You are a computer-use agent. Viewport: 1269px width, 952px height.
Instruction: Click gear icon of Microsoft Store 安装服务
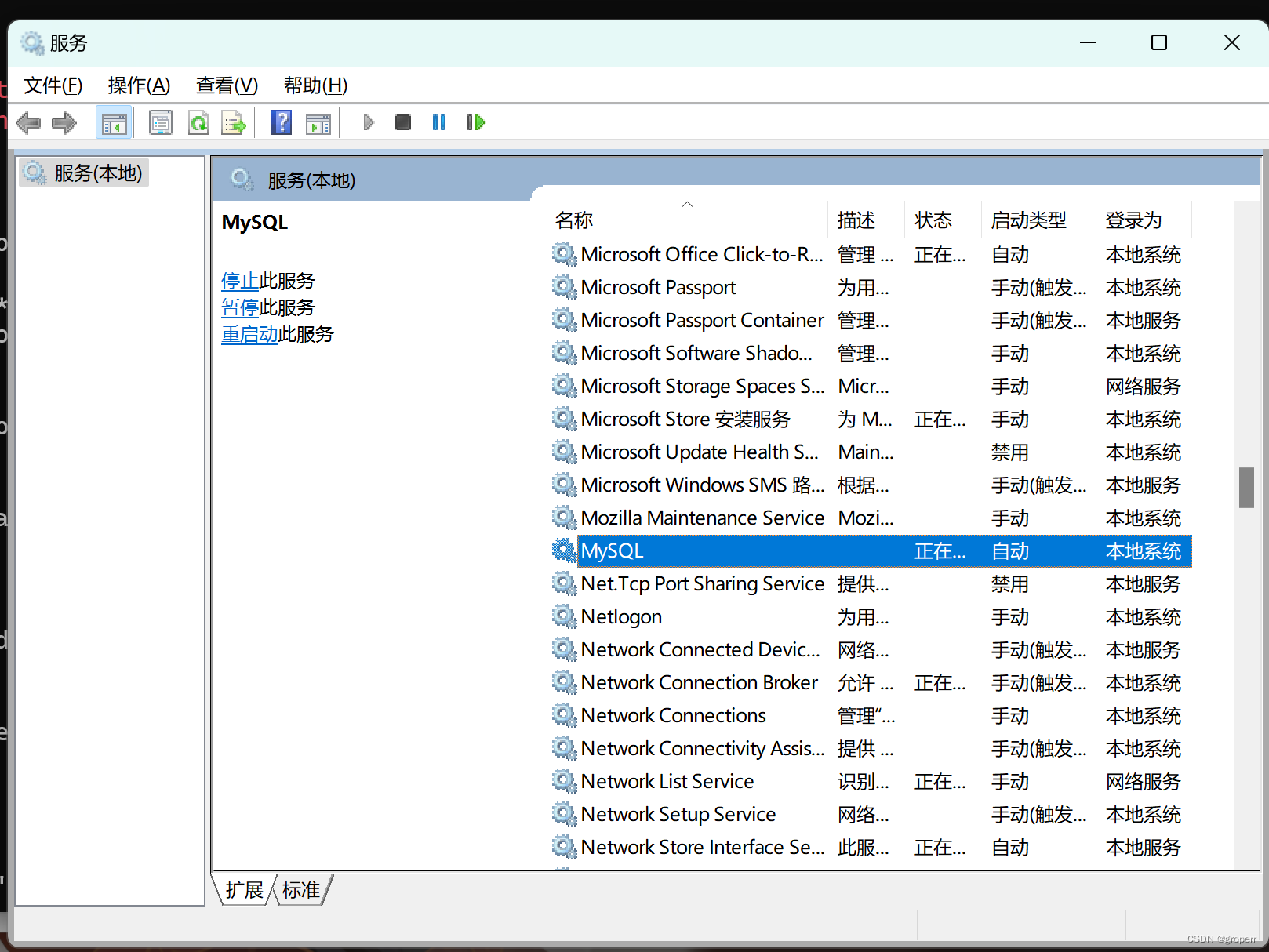[563, 419]
